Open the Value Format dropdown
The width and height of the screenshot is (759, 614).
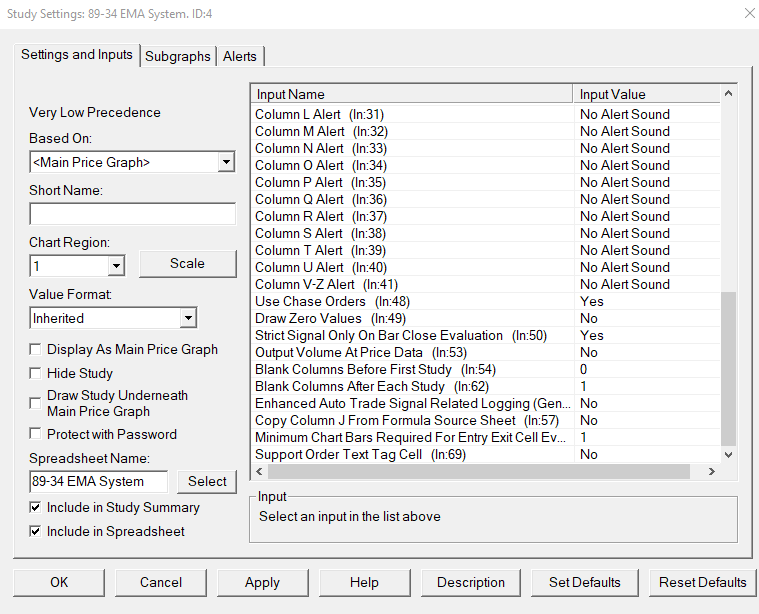(188, 318)
